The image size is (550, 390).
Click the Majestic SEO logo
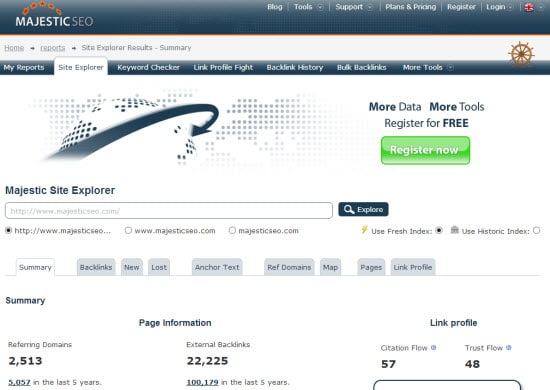click(x=54, y=16)
